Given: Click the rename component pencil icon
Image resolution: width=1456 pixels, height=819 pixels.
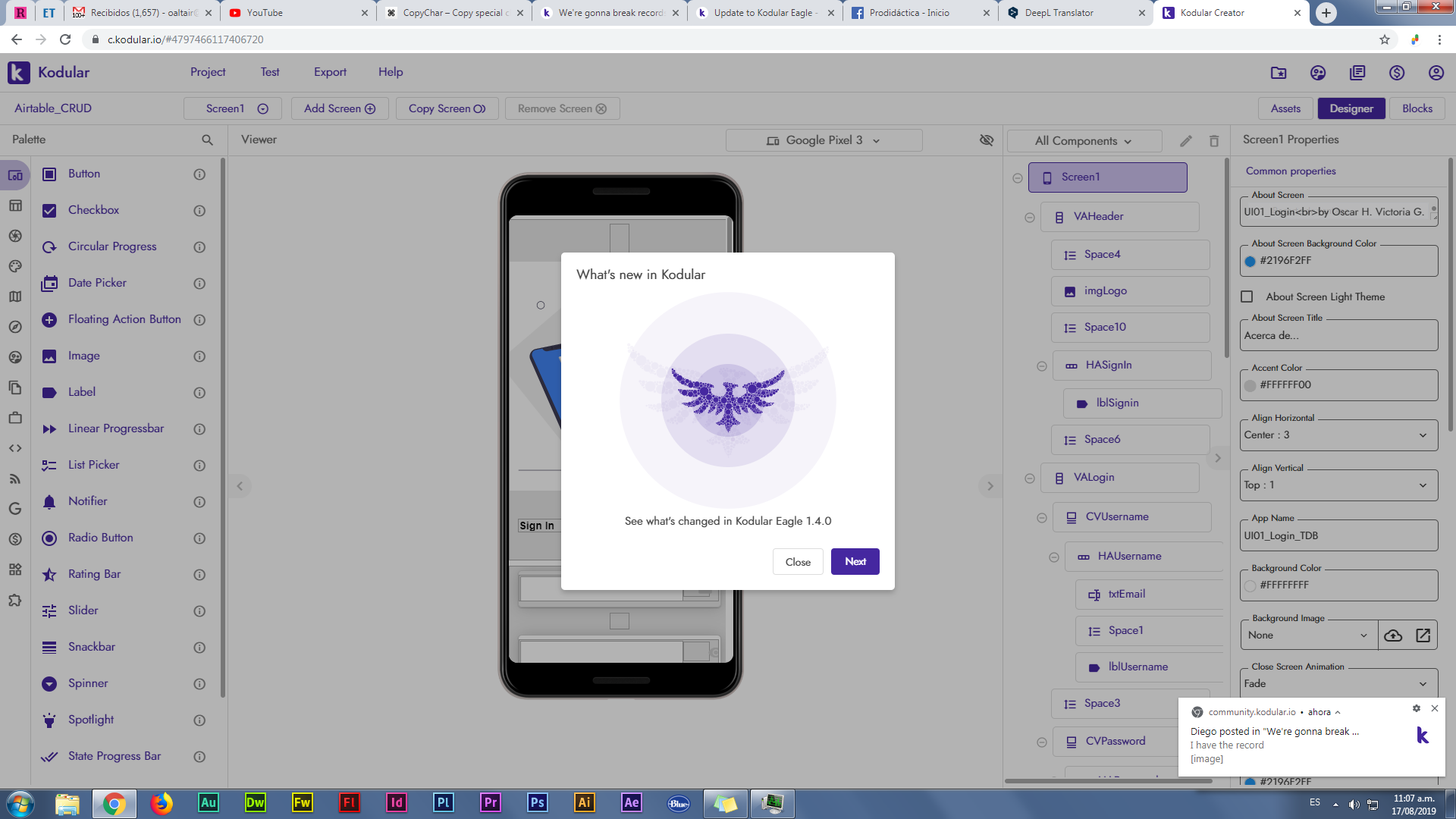Looking at the screenshot, I should coord(1186,141).
